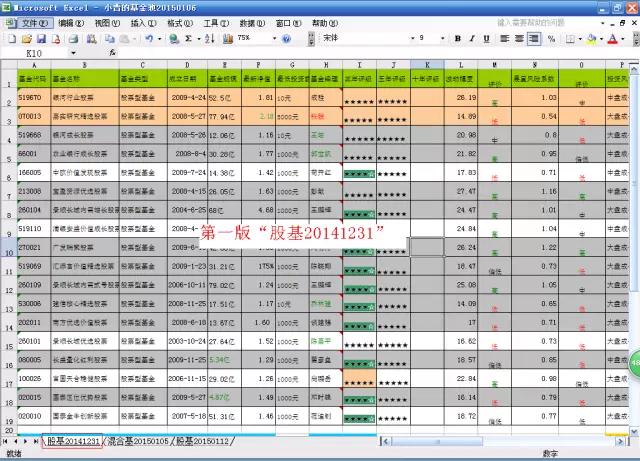
Task: Select the 股基20141231 sheet tab
Action: pyautogui.click(x=73, y=441)
